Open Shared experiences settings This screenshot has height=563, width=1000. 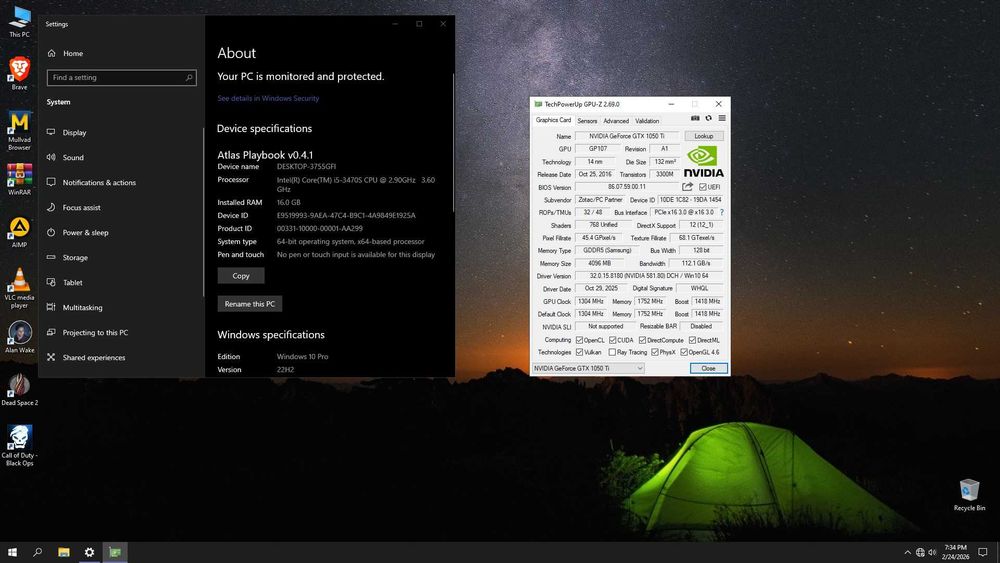coord(121,358)
